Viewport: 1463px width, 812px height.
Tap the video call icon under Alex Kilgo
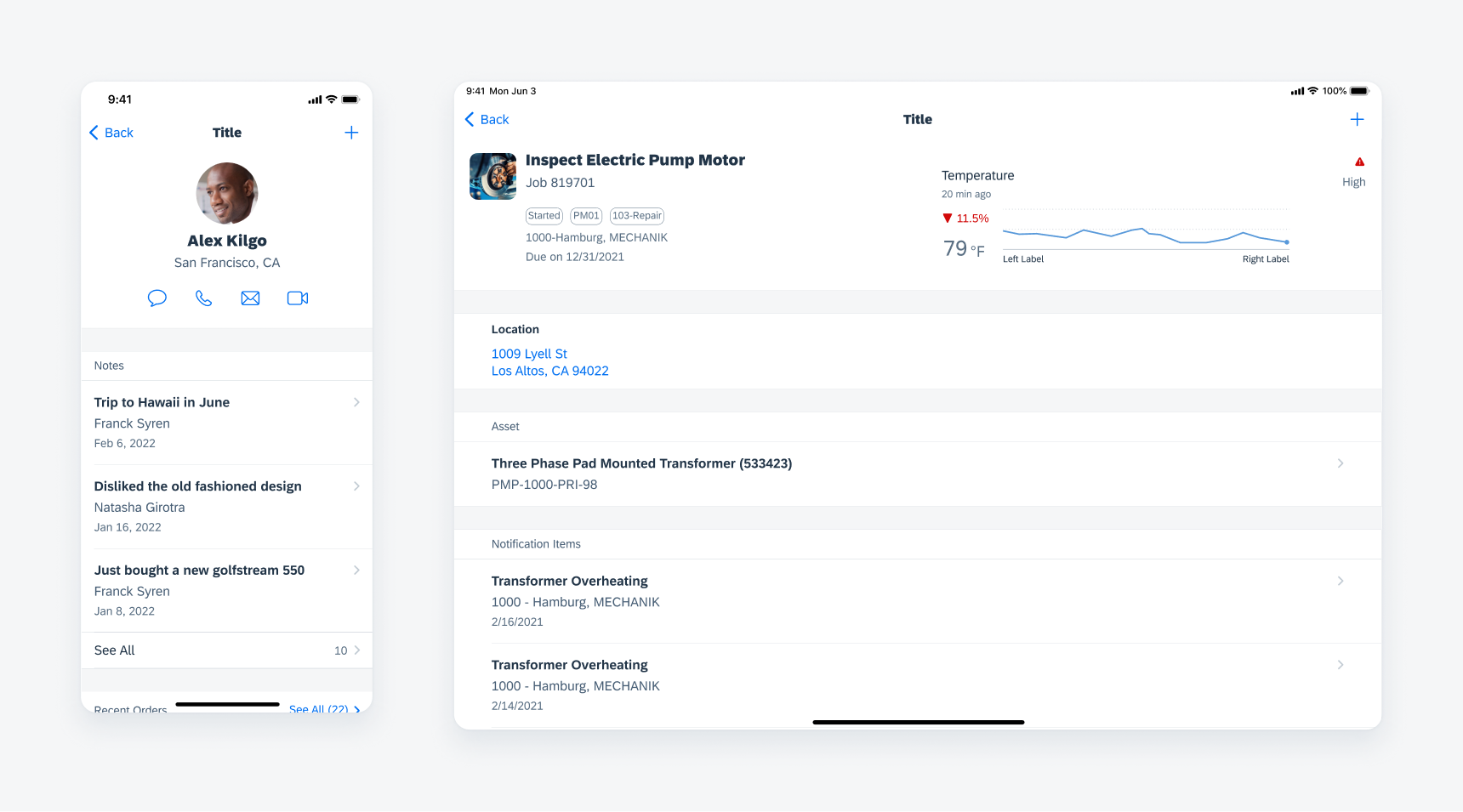click(x=298, y=298)
